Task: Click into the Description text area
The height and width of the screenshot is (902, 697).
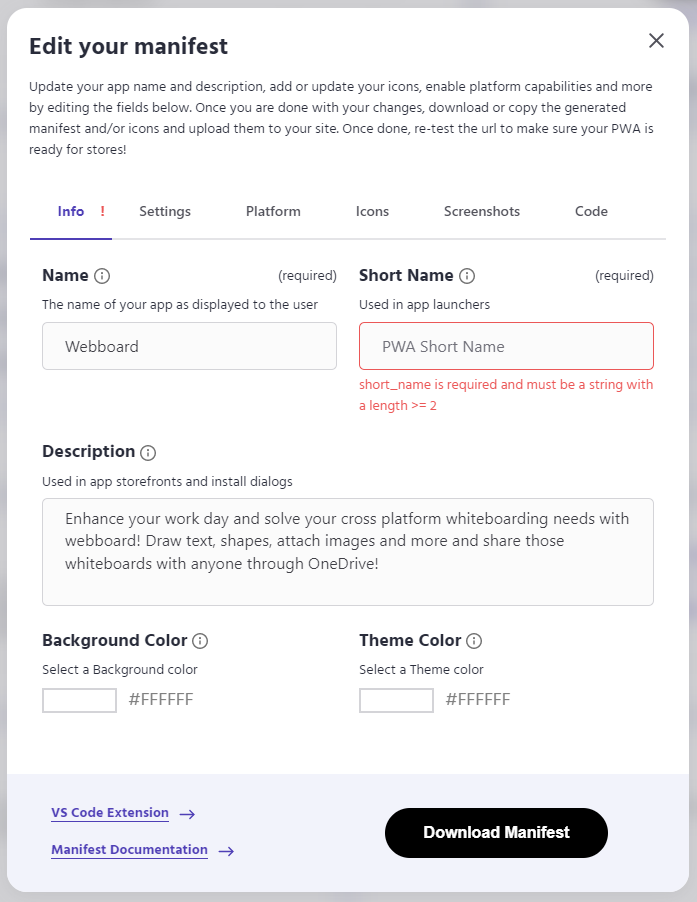Action: click(x=348, y=552)
